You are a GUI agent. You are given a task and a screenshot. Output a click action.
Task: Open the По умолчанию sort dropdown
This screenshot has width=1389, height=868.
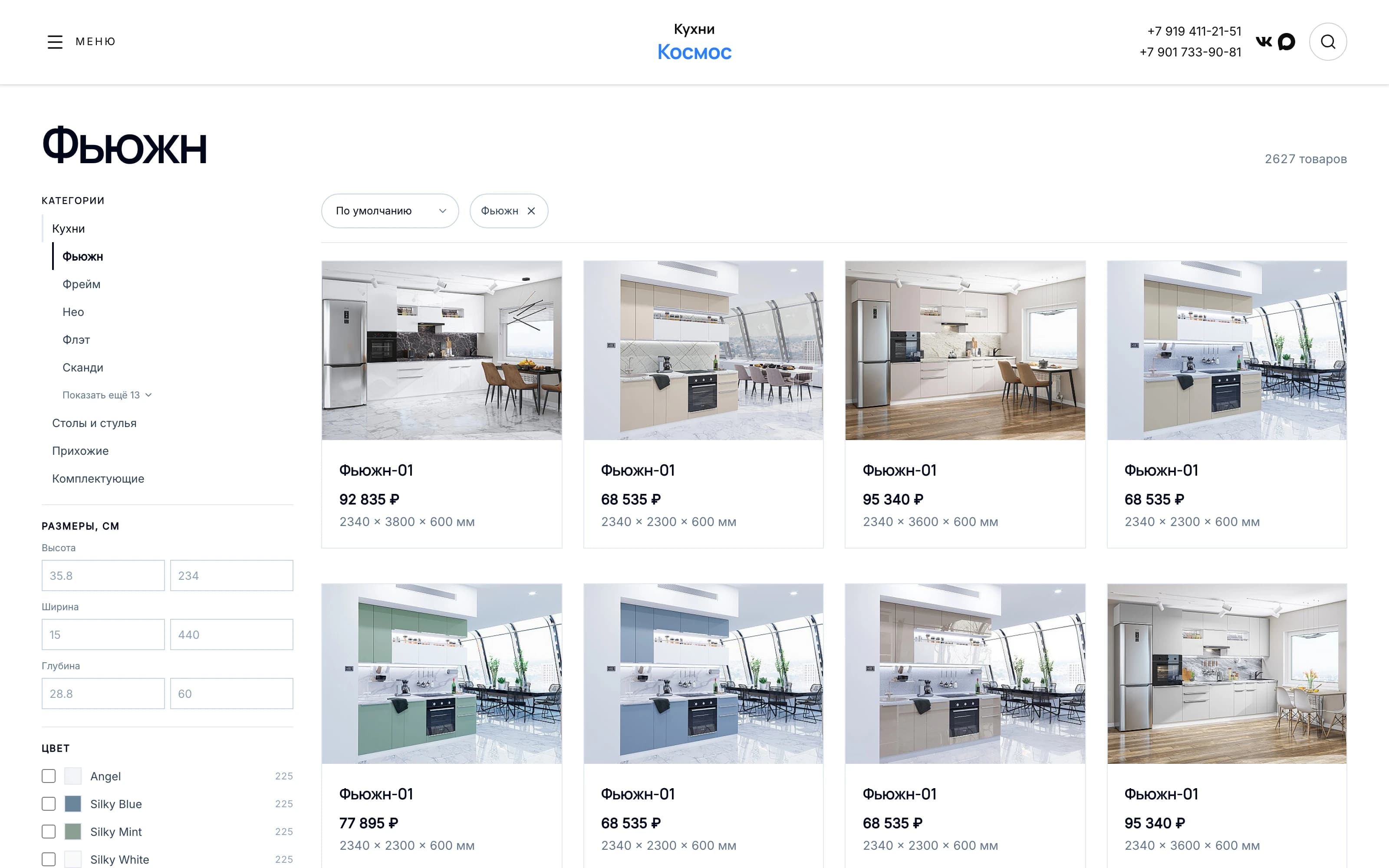click(390, 210)
